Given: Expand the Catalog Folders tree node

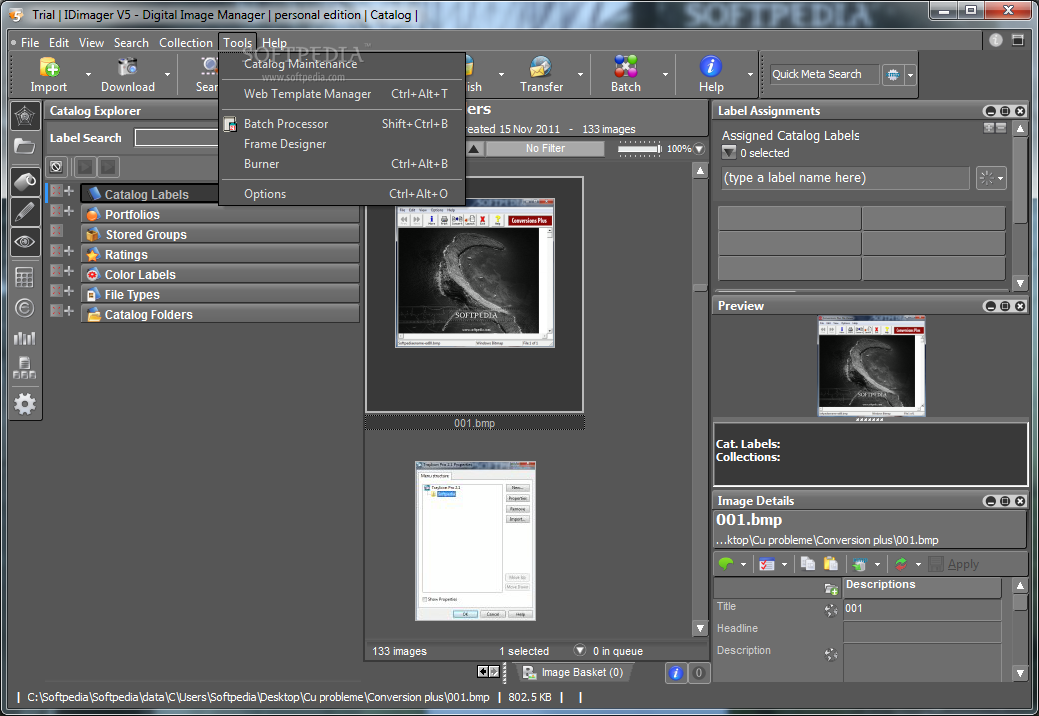Looking at the screenshot, I should pos(69,310).
